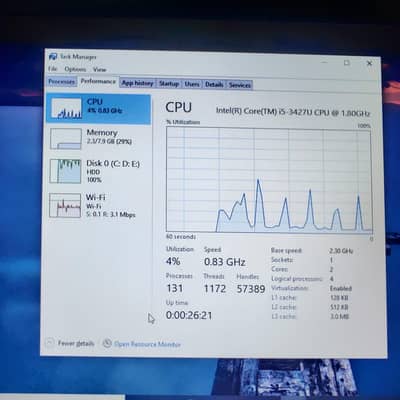Select the CPU mini graph thumbnail
This screenshot has height=400, width=400.
pyautogui.click(x=66, y=108)
